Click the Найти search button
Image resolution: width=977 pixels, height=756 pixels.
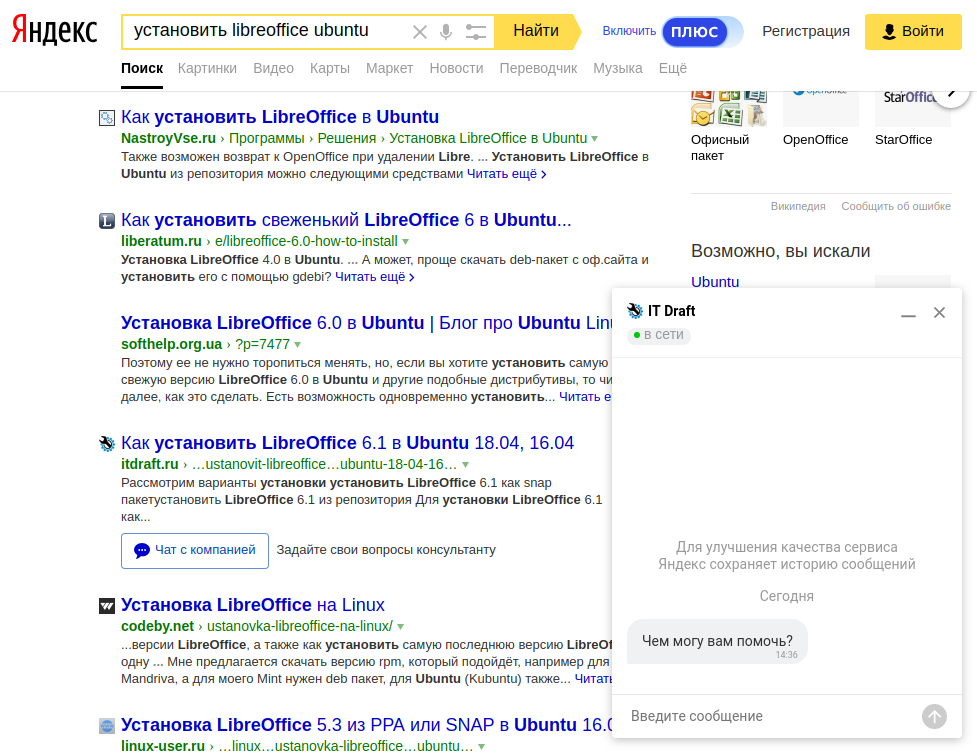pyautogui.click(x=536, y=31)
